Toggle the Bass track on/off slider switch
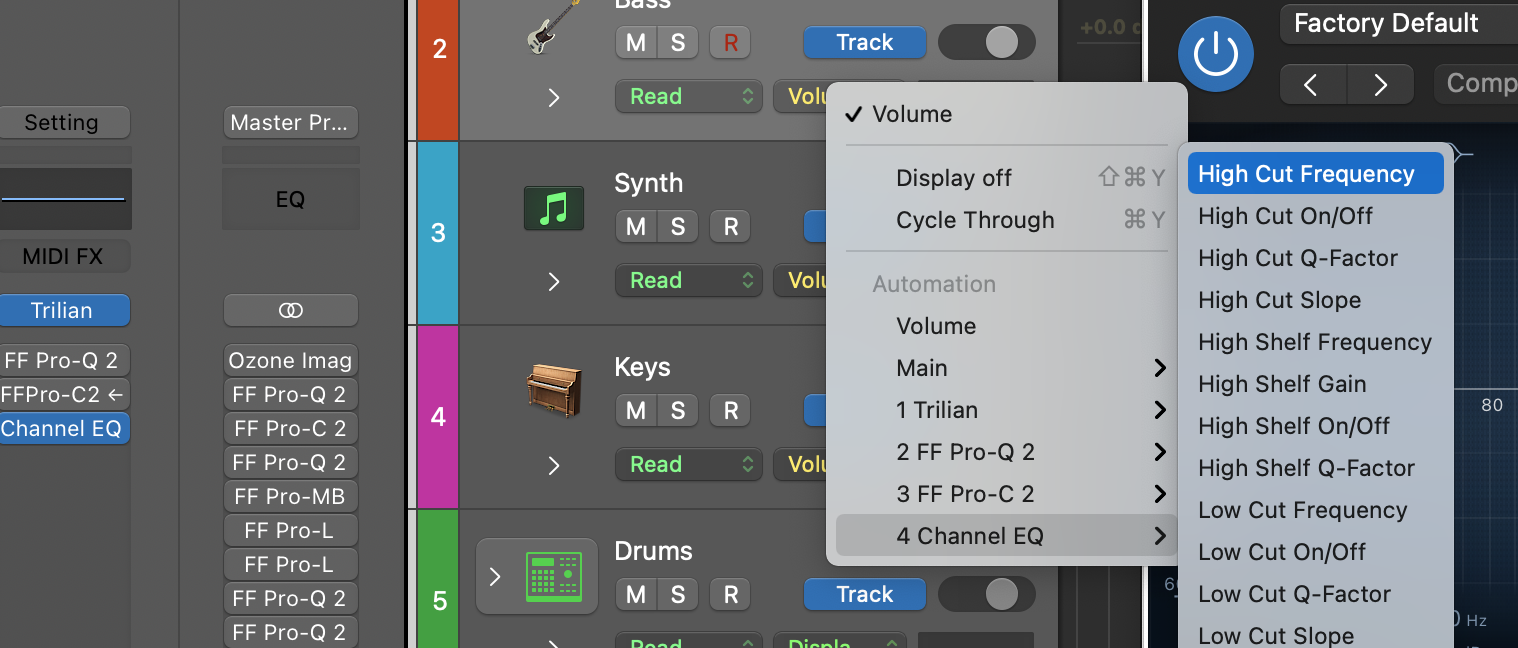The height and width of the screenshot is (648, 1518). point(986,43)
